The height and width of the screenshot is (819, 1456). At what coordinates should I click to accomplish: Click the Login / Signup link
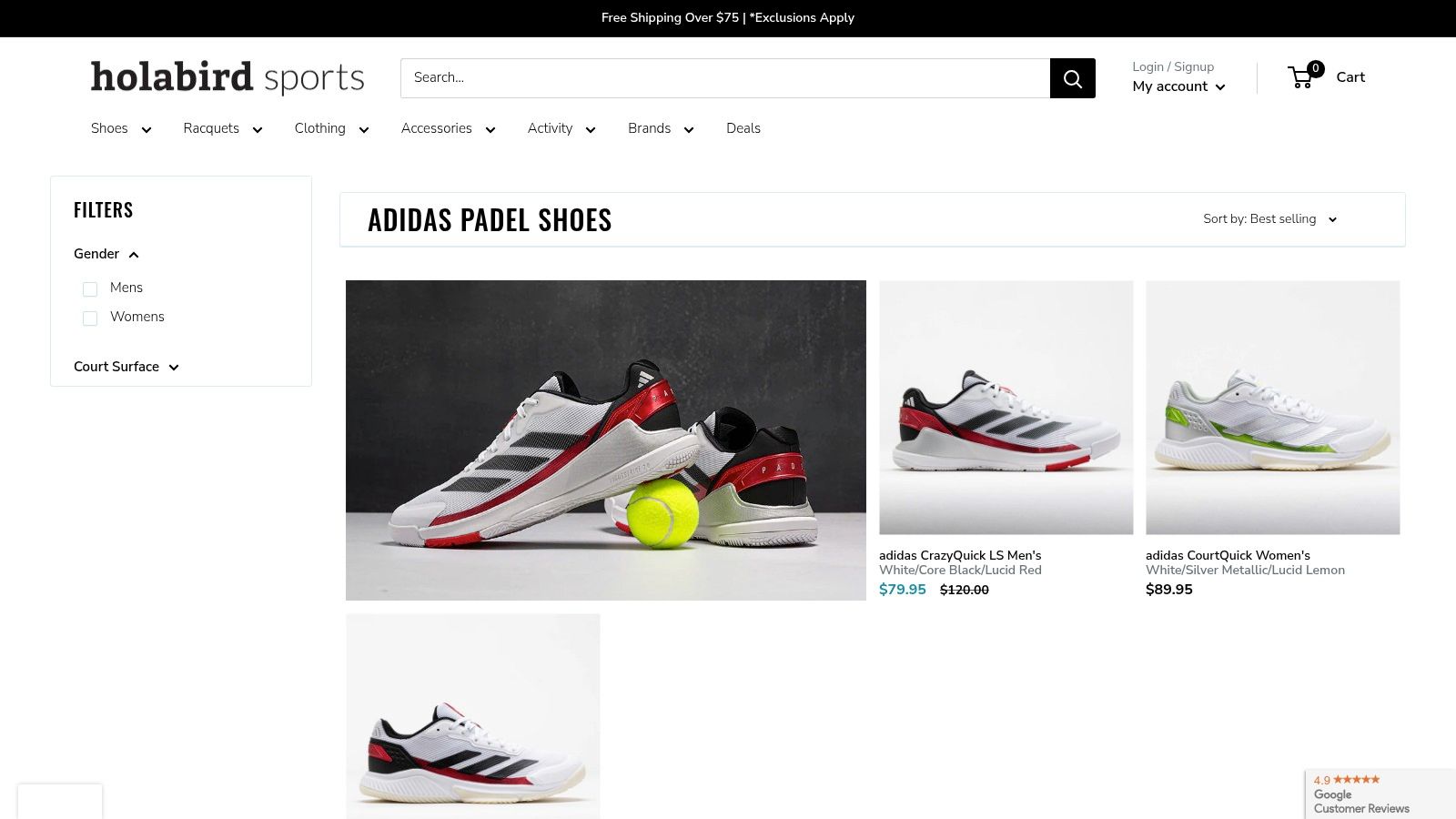click(x=1173, y=66)
